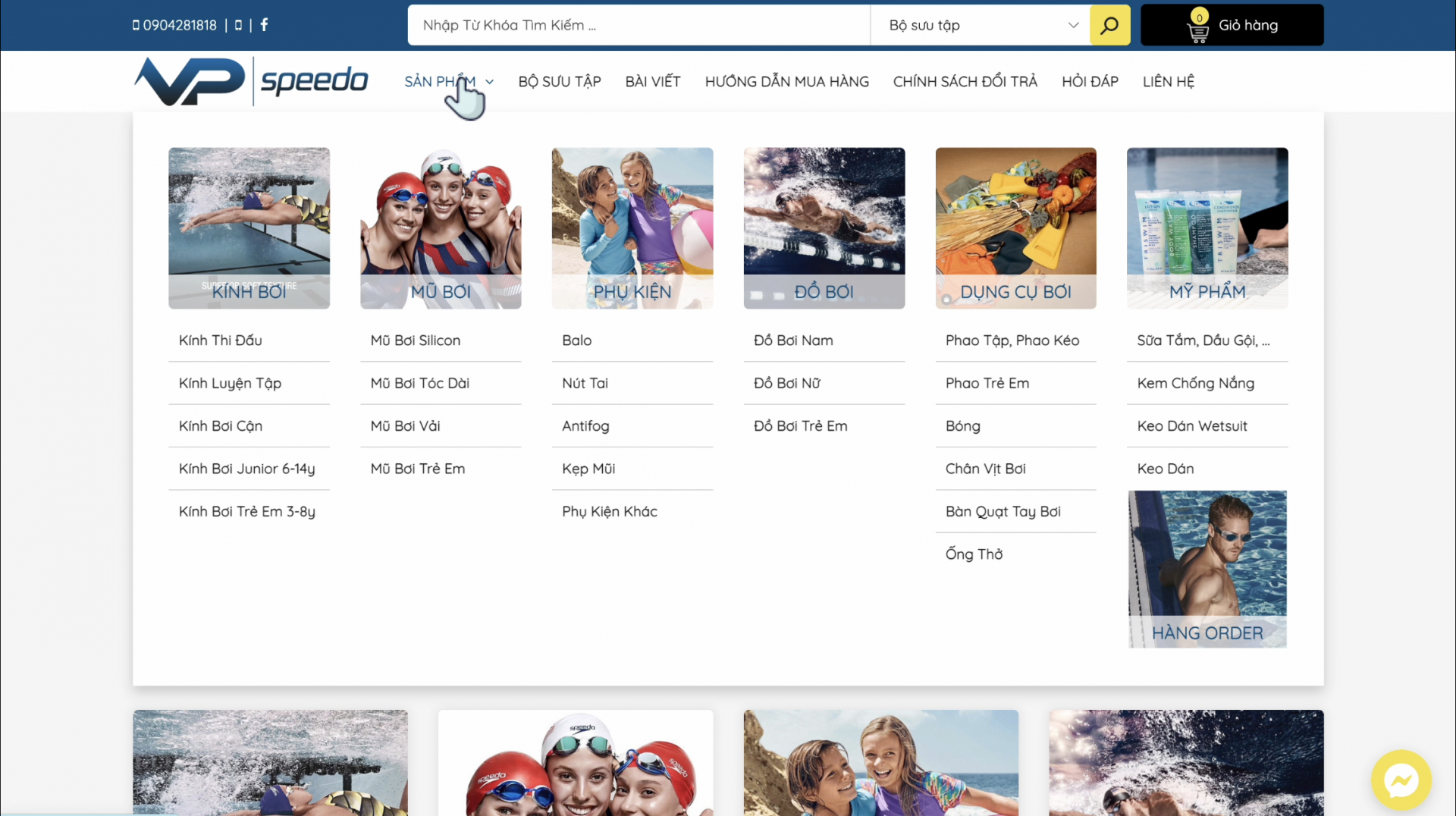Open the Keo Dán link
The width and height of the screenshot is (1456, 816).
(x=1166, y=469)
